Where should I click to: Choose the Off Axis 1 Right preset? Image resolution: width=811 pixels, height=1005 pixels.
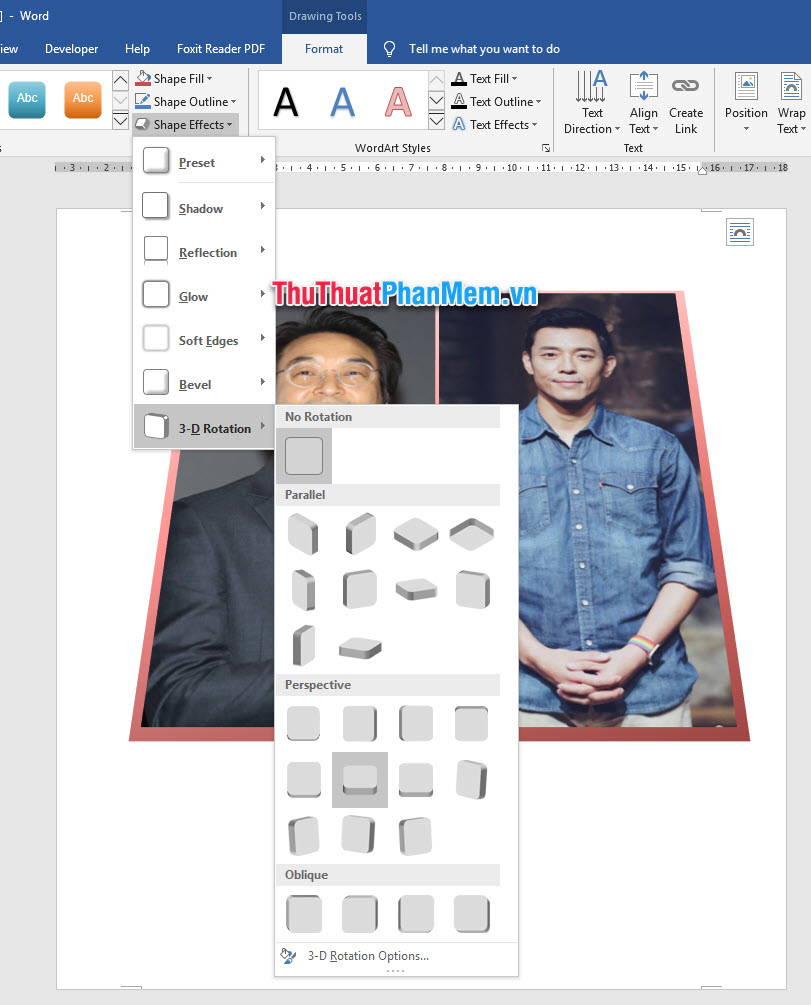360,589
